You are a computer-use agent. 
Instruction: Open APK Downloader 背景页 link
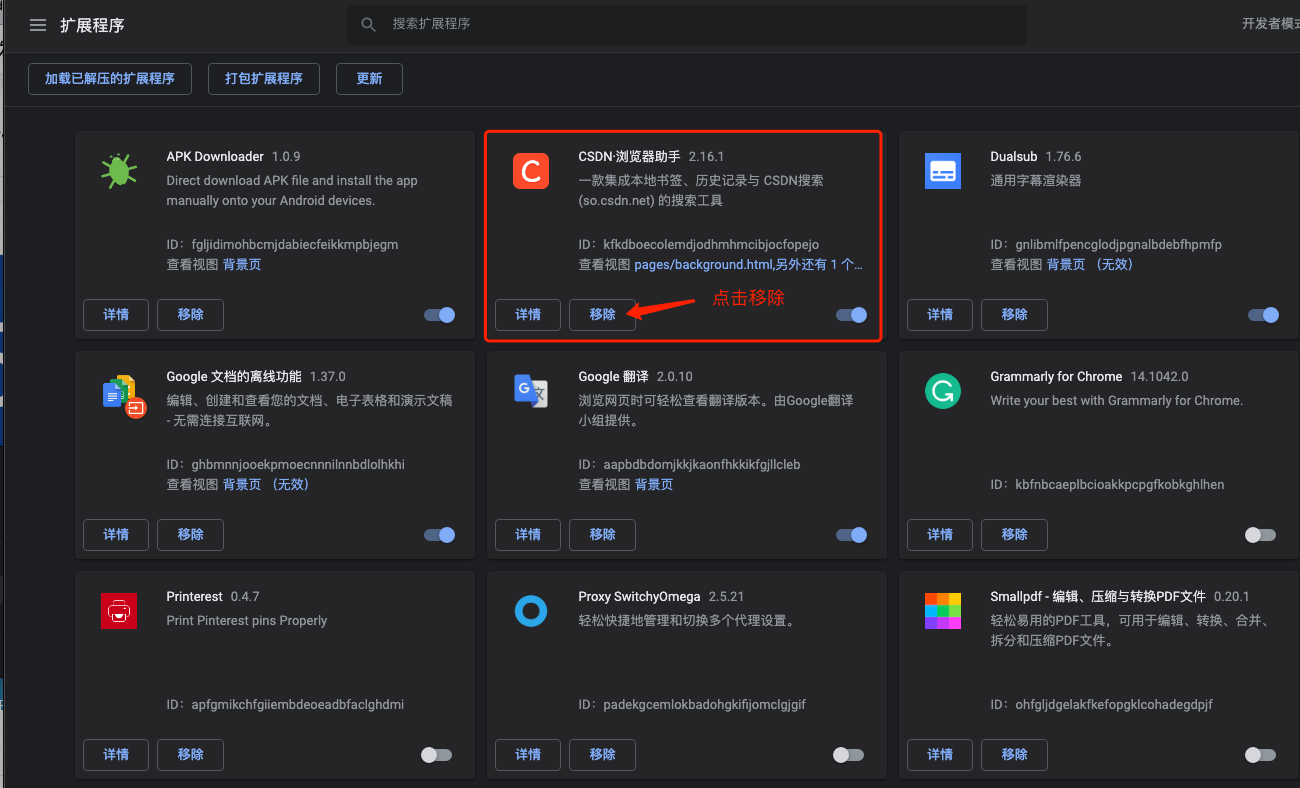(x=242, y=264)
